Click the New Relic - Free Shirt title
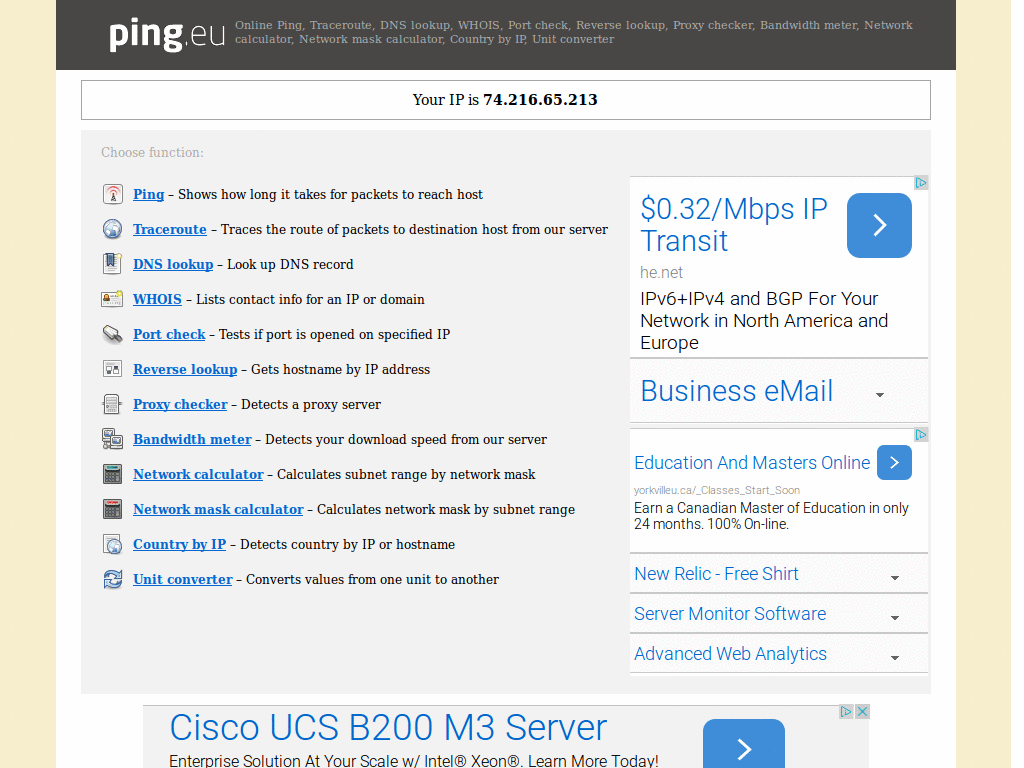 (x=716, y=574)
